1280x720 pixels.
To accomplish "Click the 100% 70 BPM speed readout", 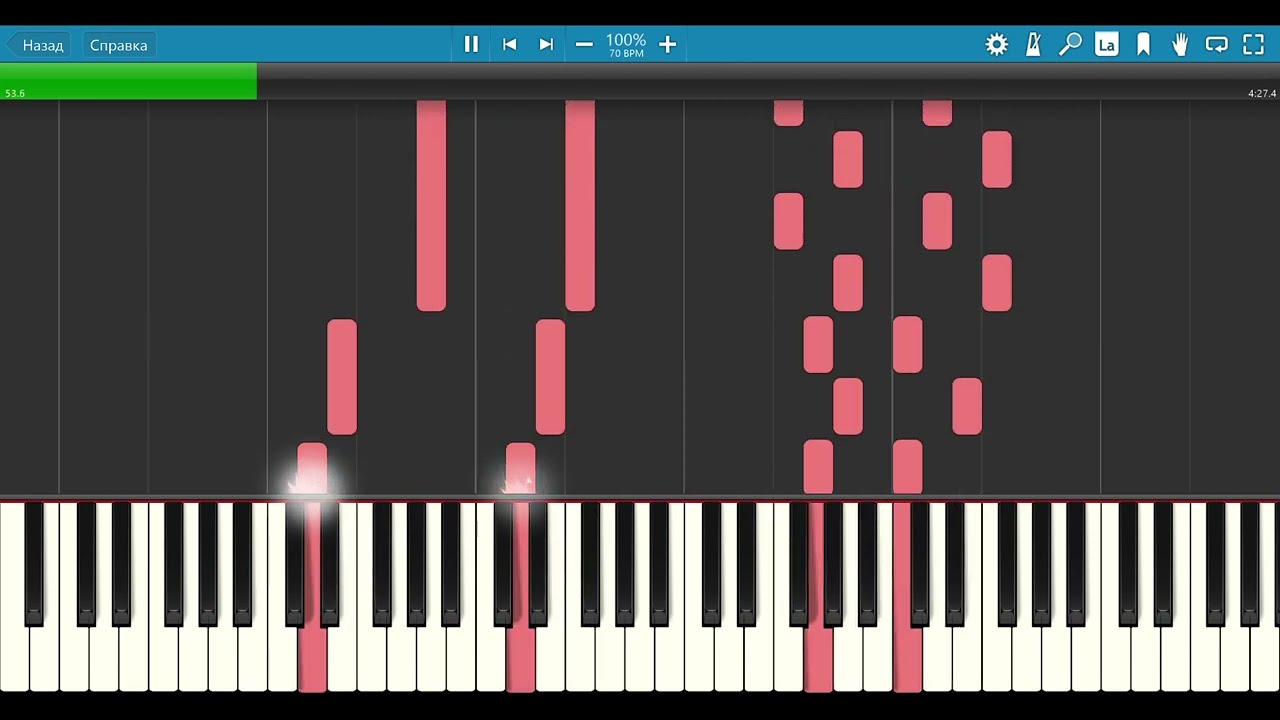I will (x=626, y=45).
